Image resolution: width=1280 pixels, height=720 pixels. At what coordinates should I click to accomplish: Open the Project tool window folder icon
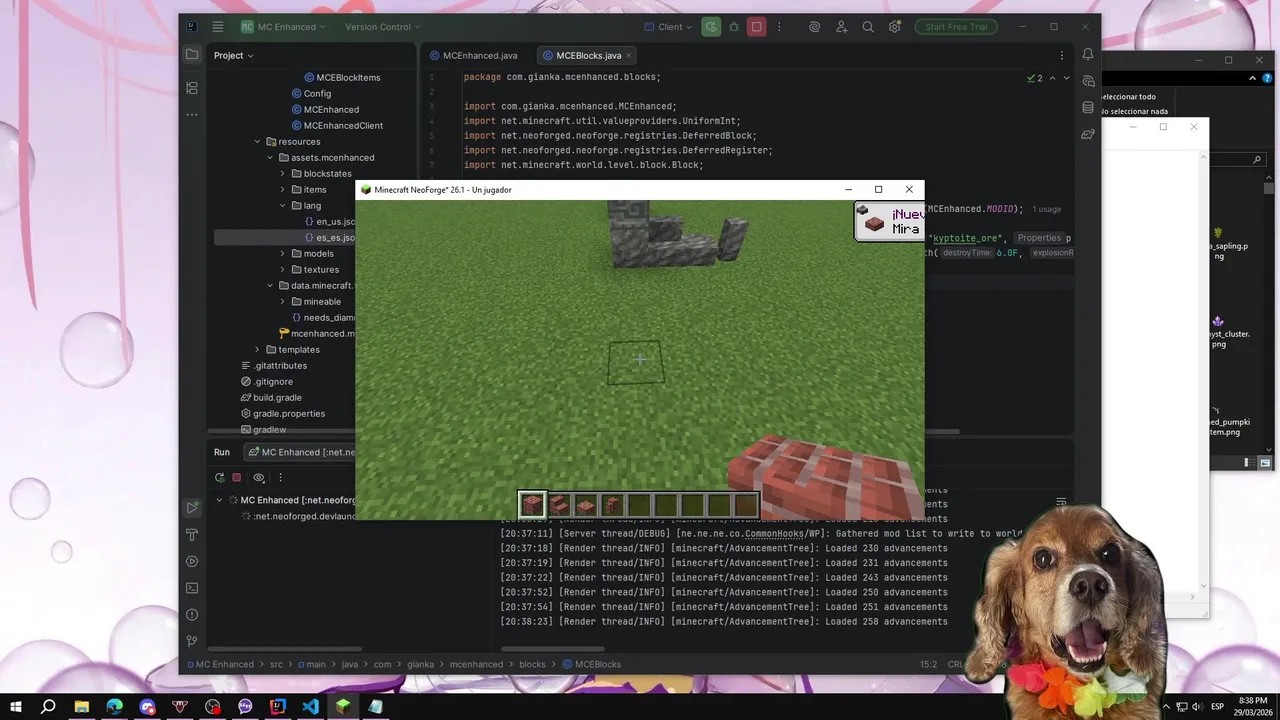192,55
